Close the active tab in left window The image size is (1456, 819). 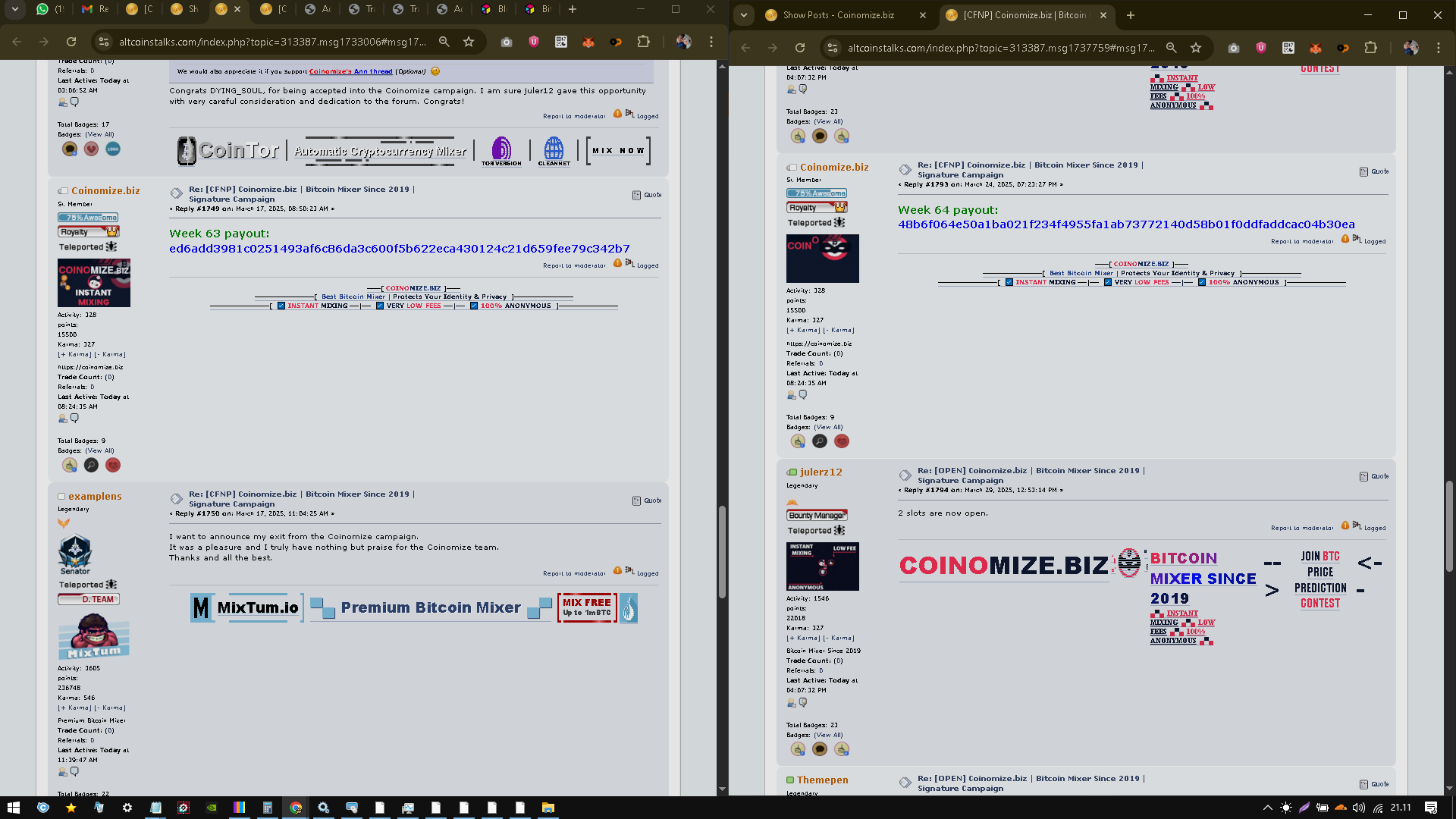point(237,9)
